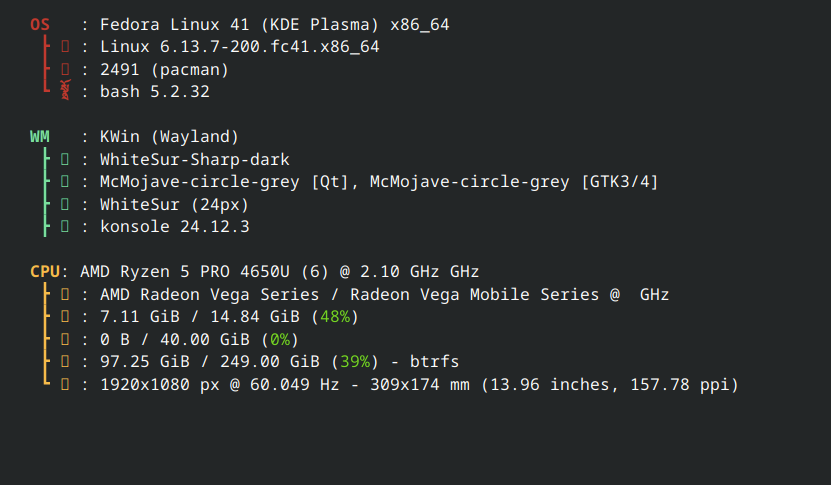This screenshot has width=831, height=485.
Task: Click the yellow CPU heading label
Action: (45, 271)
